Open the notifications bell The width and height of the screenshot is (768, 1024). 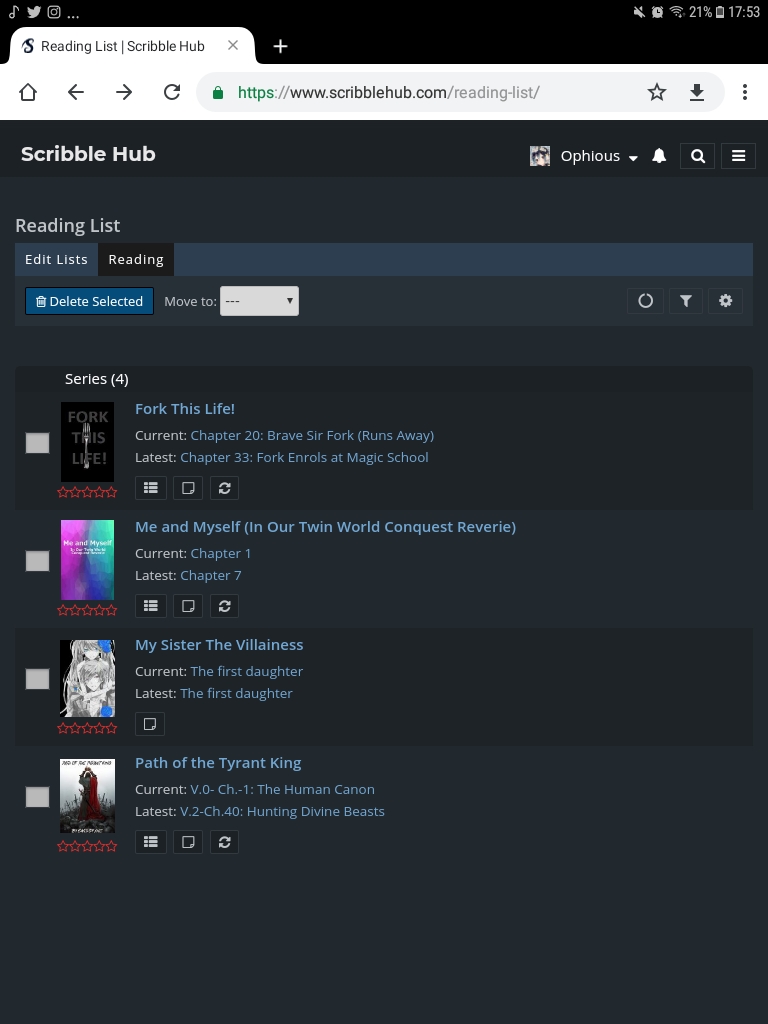pos(659,155)
